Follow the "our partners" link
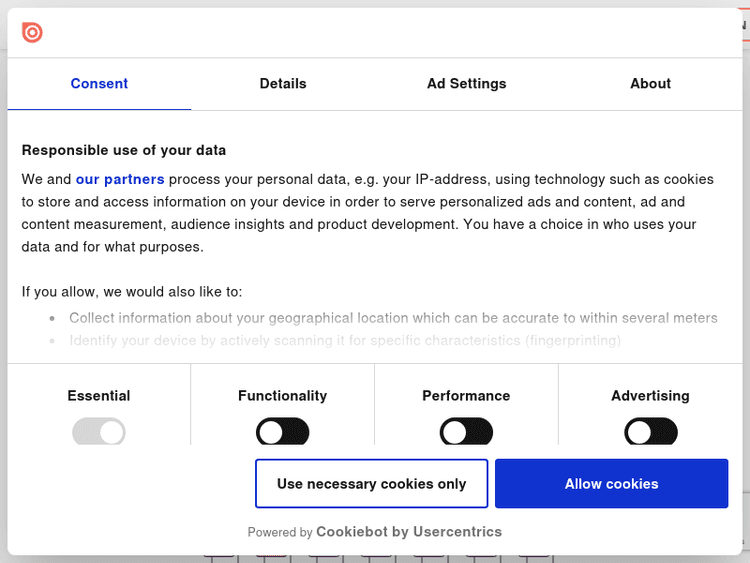The height and width of the screenshot is (563, 750). tap(120, 180)
